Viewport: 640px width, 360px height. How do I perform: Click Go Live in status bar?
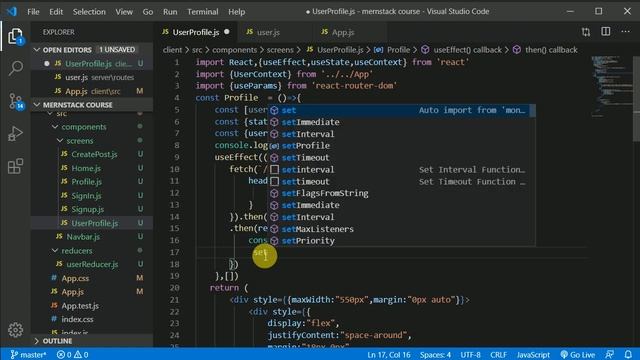pyautogui.click(x=578, y=354)
